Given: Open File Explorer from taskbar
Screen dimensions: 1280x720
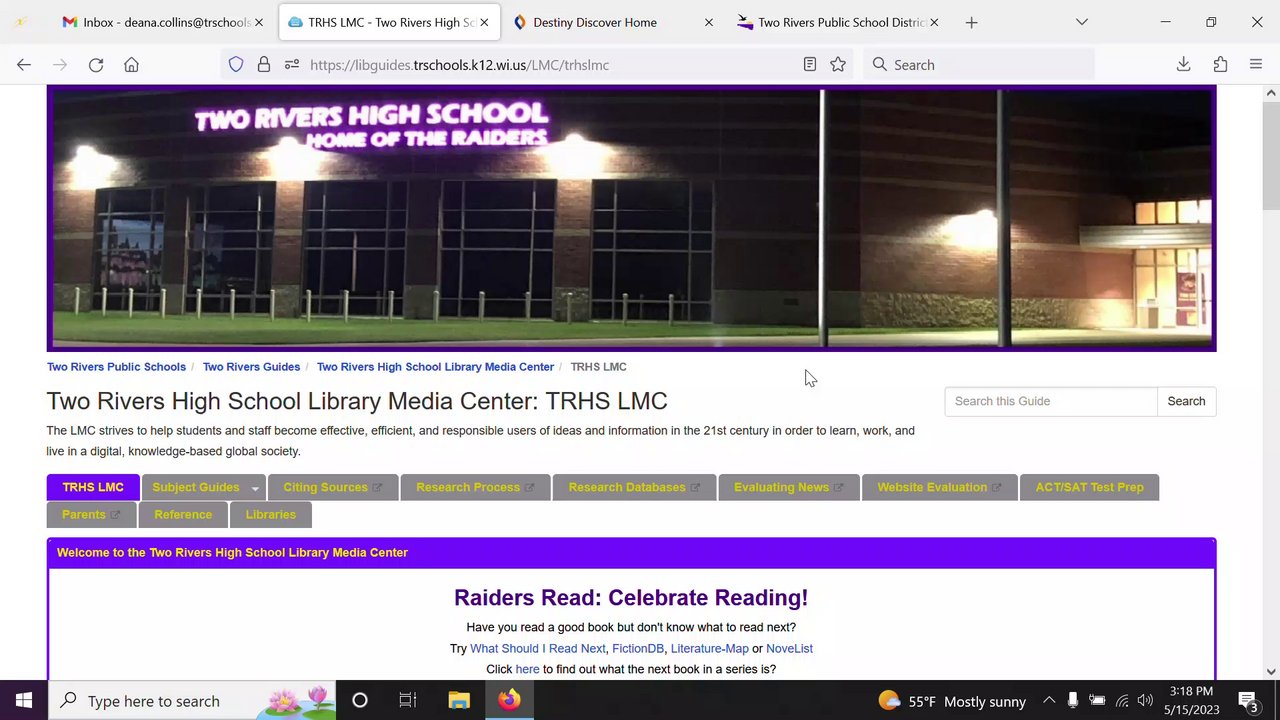Looking at the screenshot, I should pyautogui.click(x=459, y=701).
